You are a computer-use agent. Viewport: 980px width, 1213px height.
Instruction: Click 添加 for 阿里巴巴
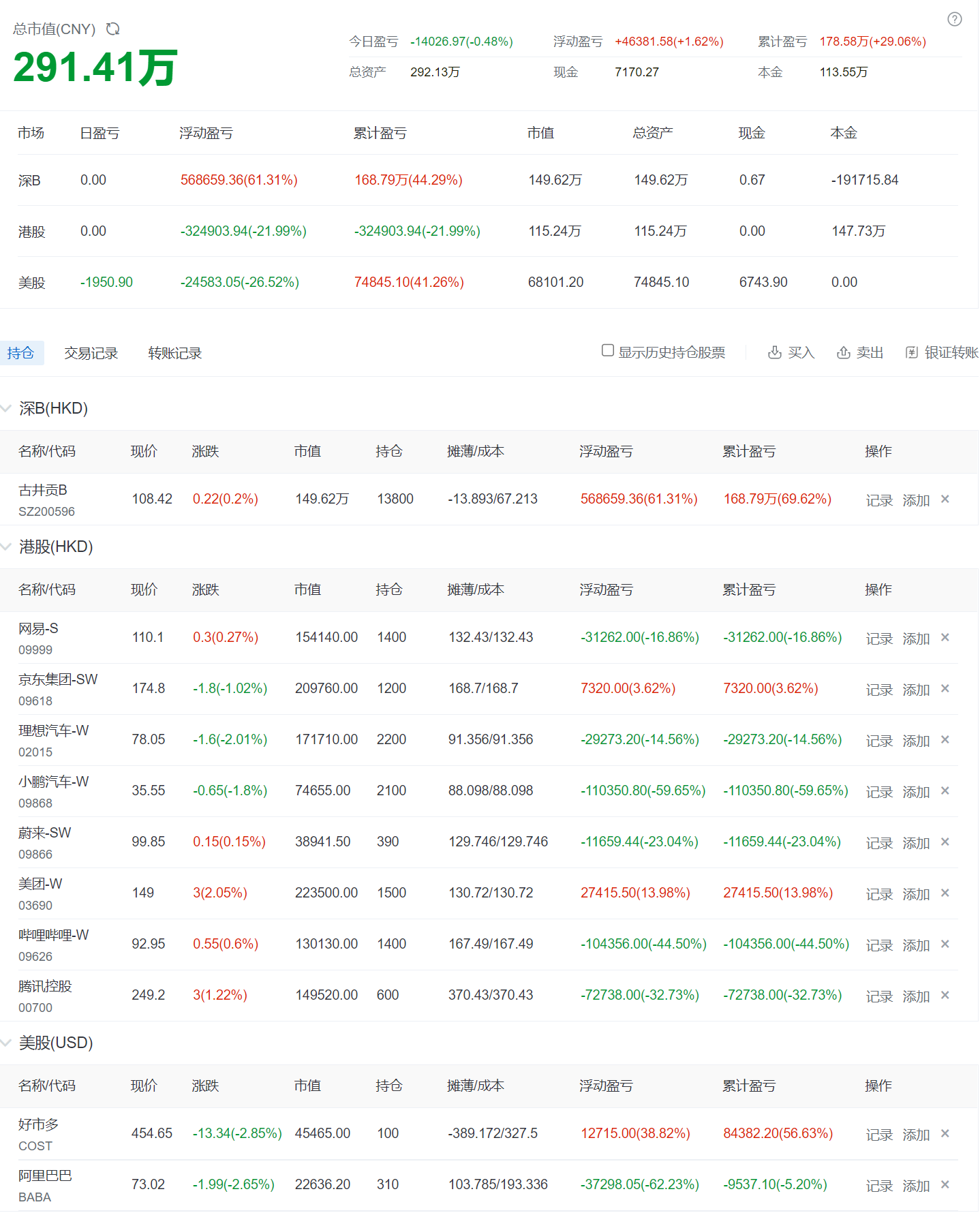click(x=916, y=1186)
